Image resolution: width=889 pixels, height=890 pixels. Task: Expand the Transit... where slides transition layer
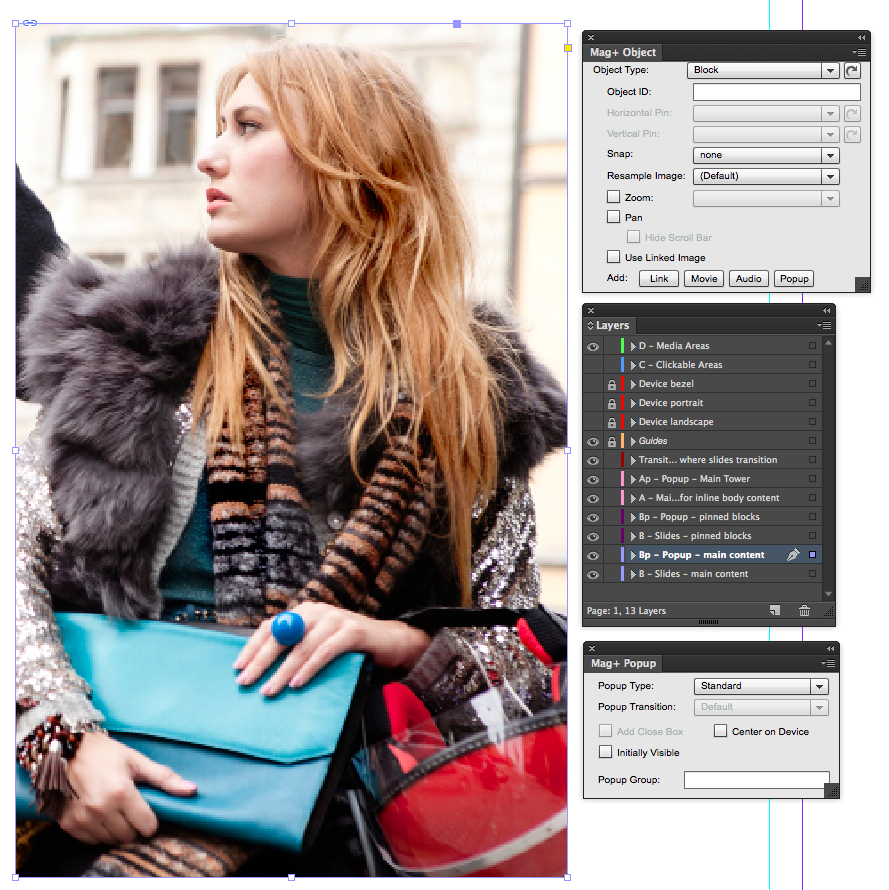pos(633,460)
